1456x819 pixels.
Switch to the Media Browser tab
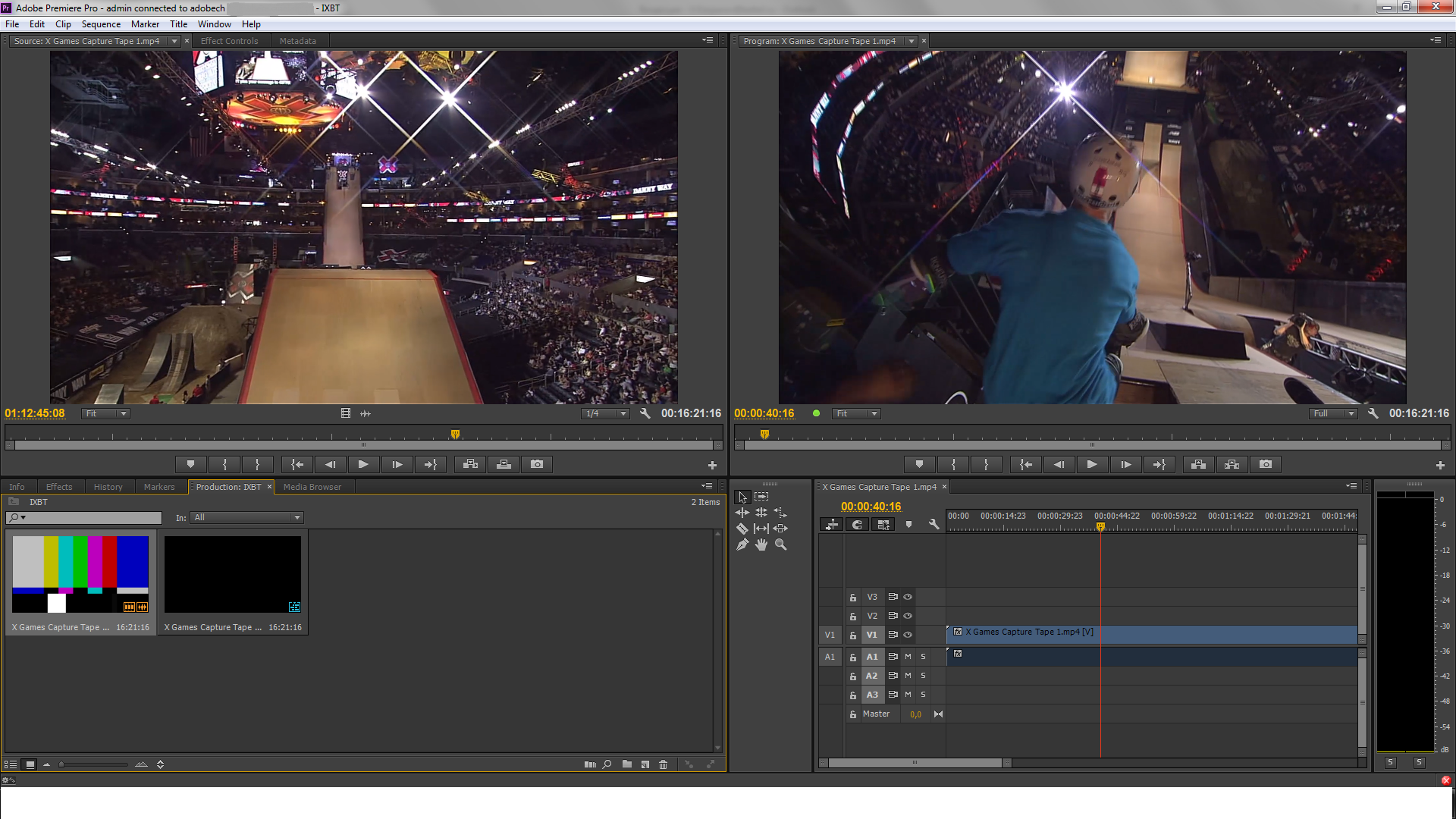[x=312, y=487]
